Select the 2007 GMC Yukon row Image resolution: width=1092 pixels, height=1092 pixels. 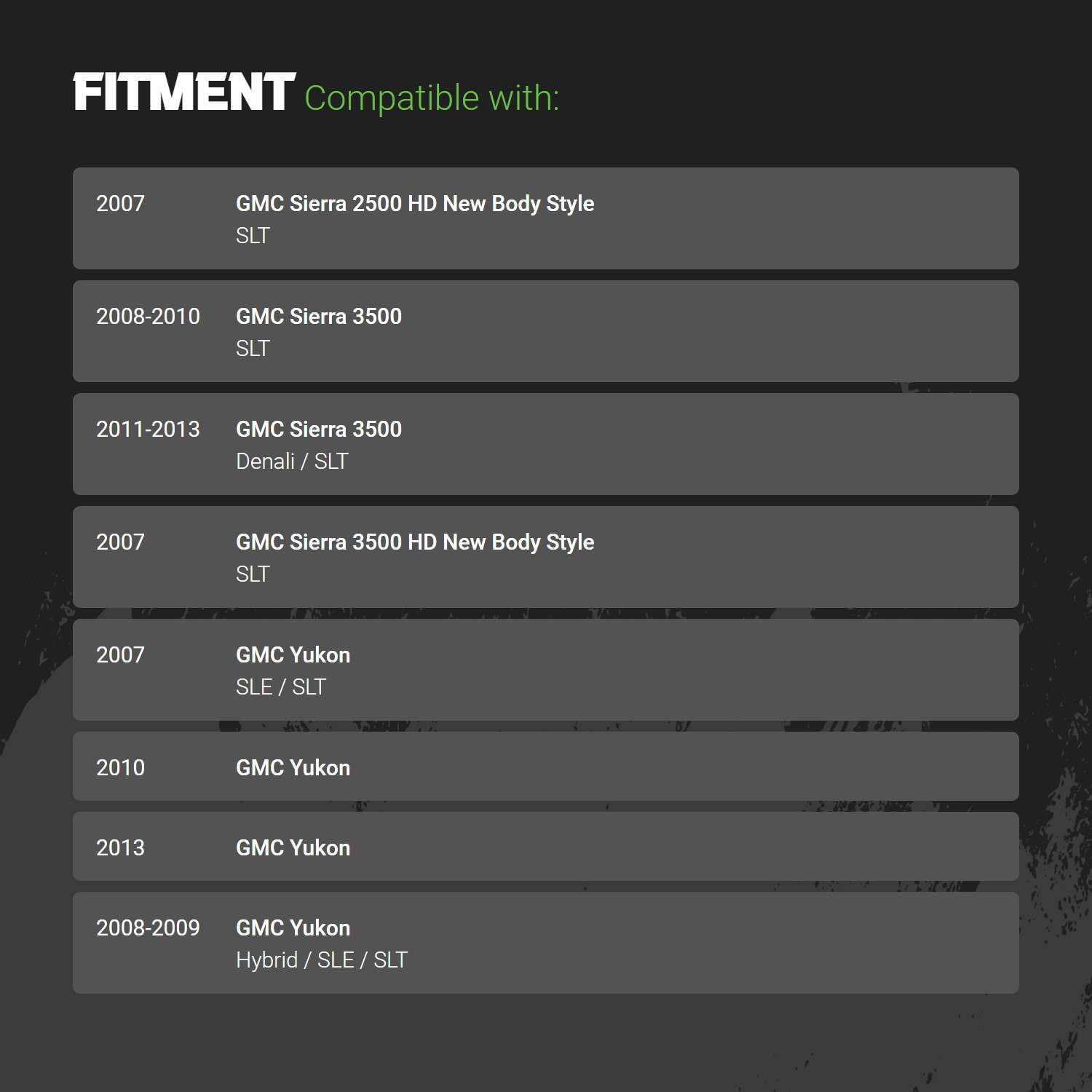(x=546, y=670)
